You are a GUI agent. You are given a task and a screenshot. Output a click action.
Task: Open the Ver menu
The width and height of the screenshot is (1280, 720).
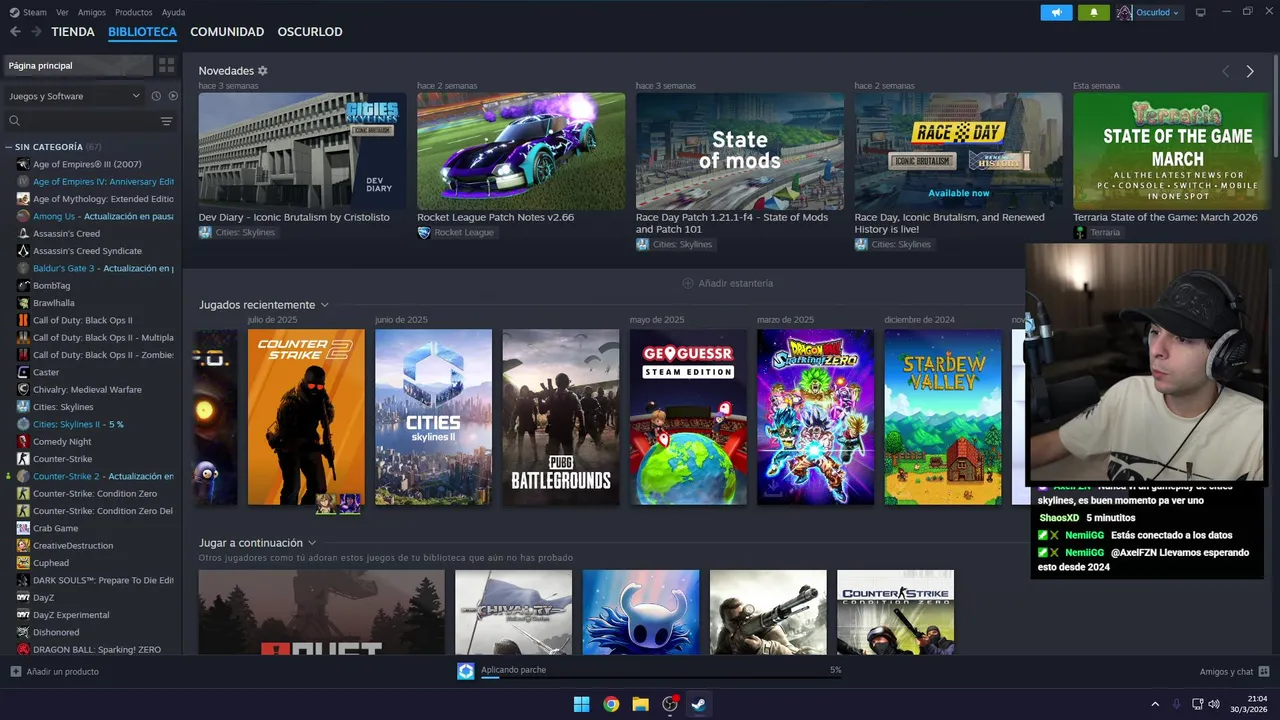pos(62,12)
